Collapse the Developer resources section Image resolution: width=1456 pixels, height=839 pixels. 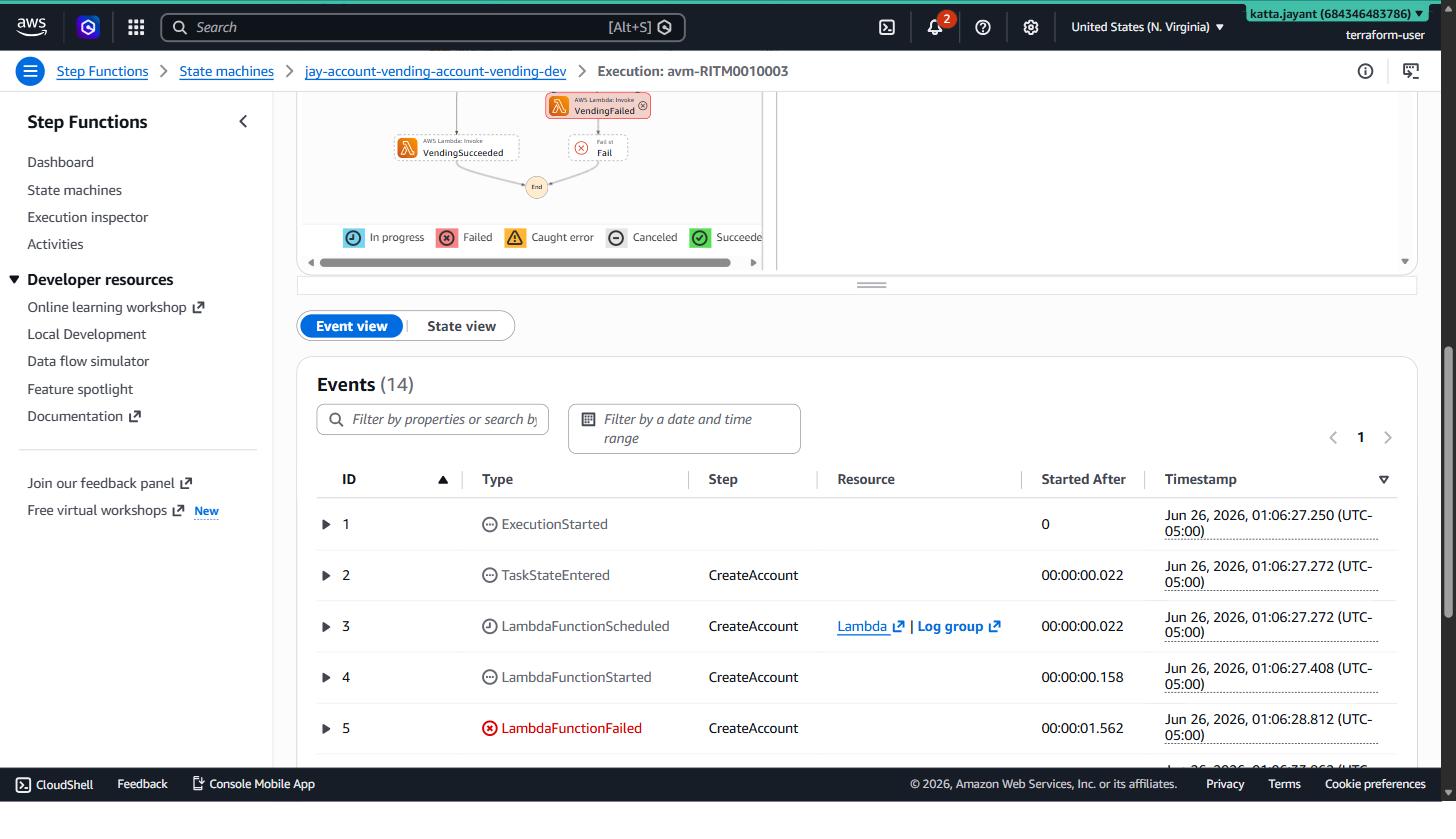(14, 279)
